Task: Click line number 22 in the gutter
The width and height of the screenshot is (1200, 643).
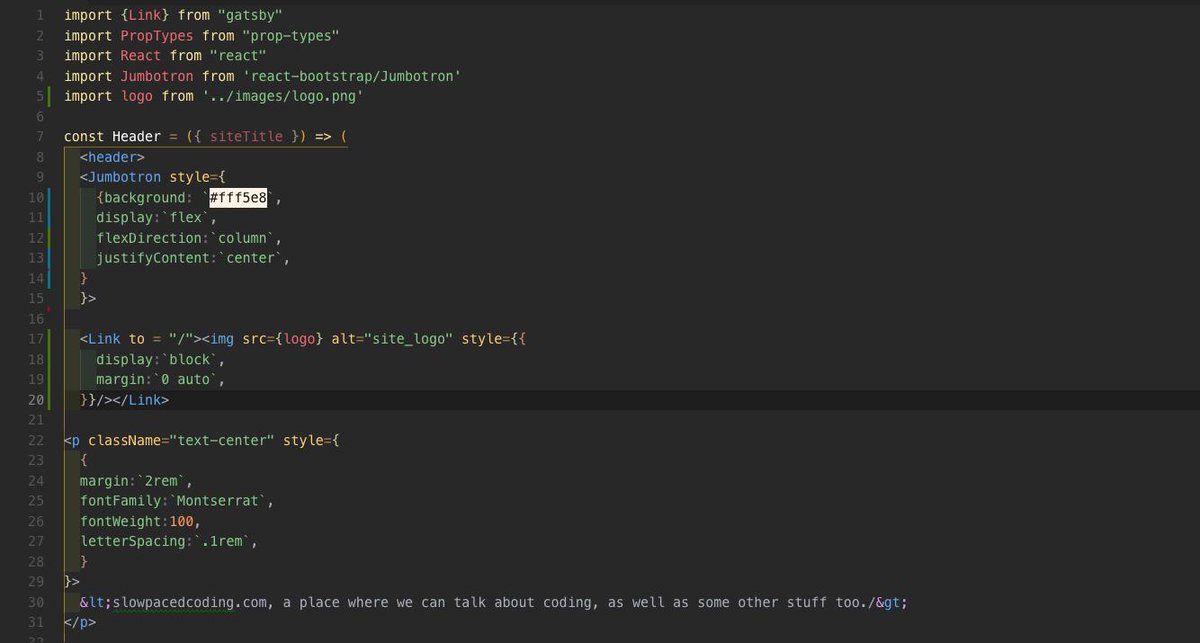Action: [36, 440]
